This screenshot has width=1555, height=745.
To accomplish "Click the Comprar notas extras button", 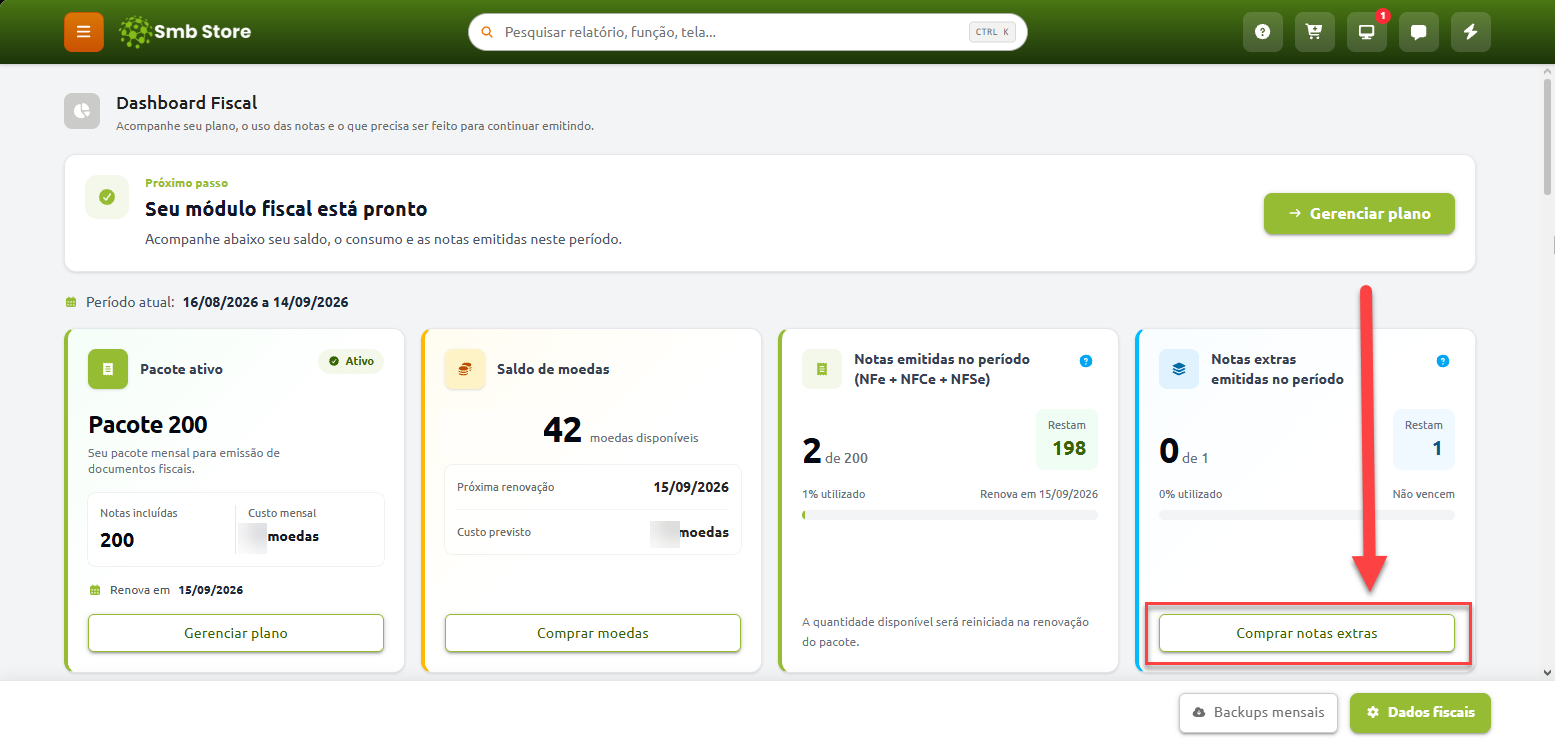I will coord(1307,633).
